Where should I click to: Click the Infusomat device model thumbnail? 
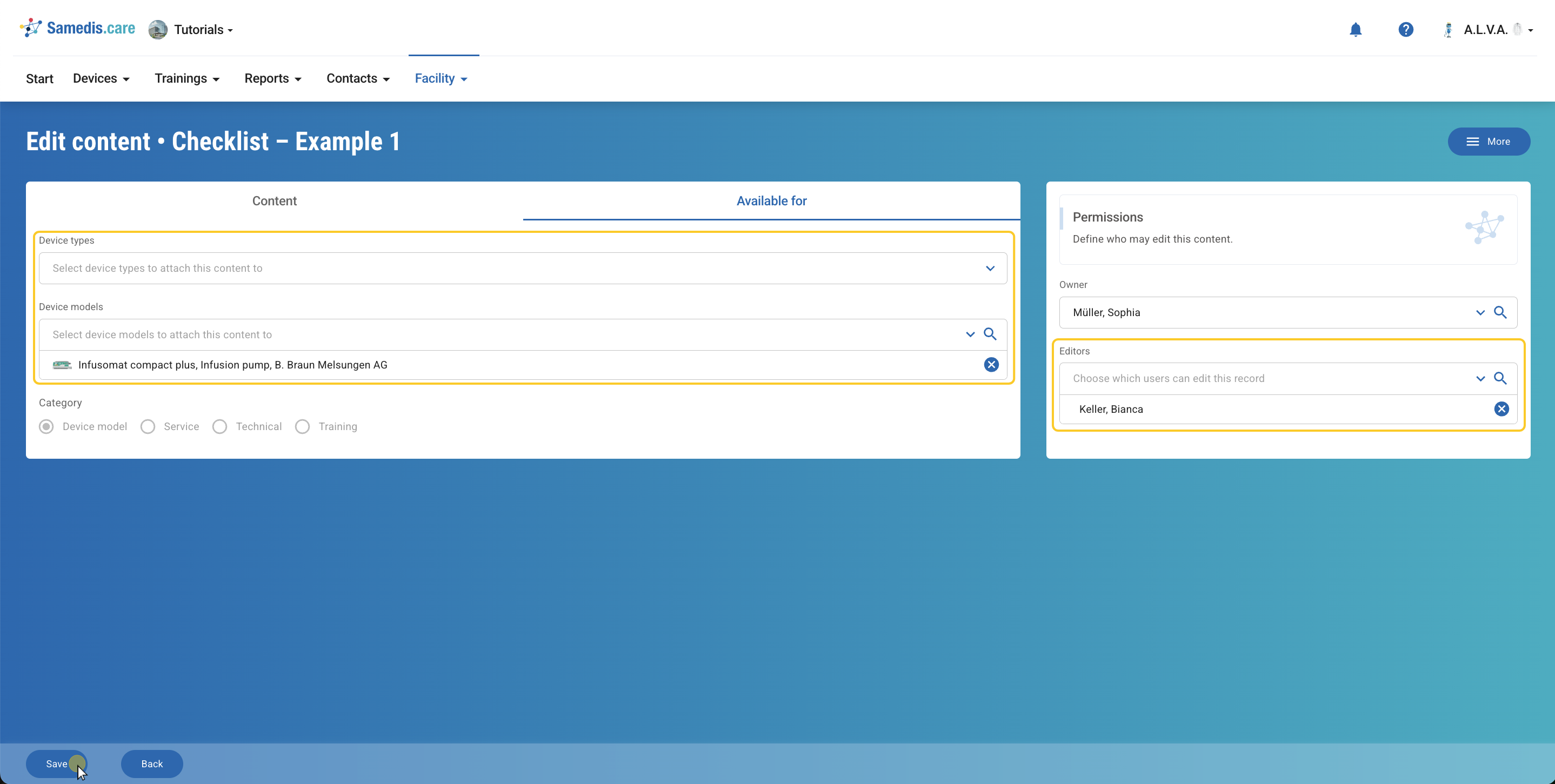(62, 365)
